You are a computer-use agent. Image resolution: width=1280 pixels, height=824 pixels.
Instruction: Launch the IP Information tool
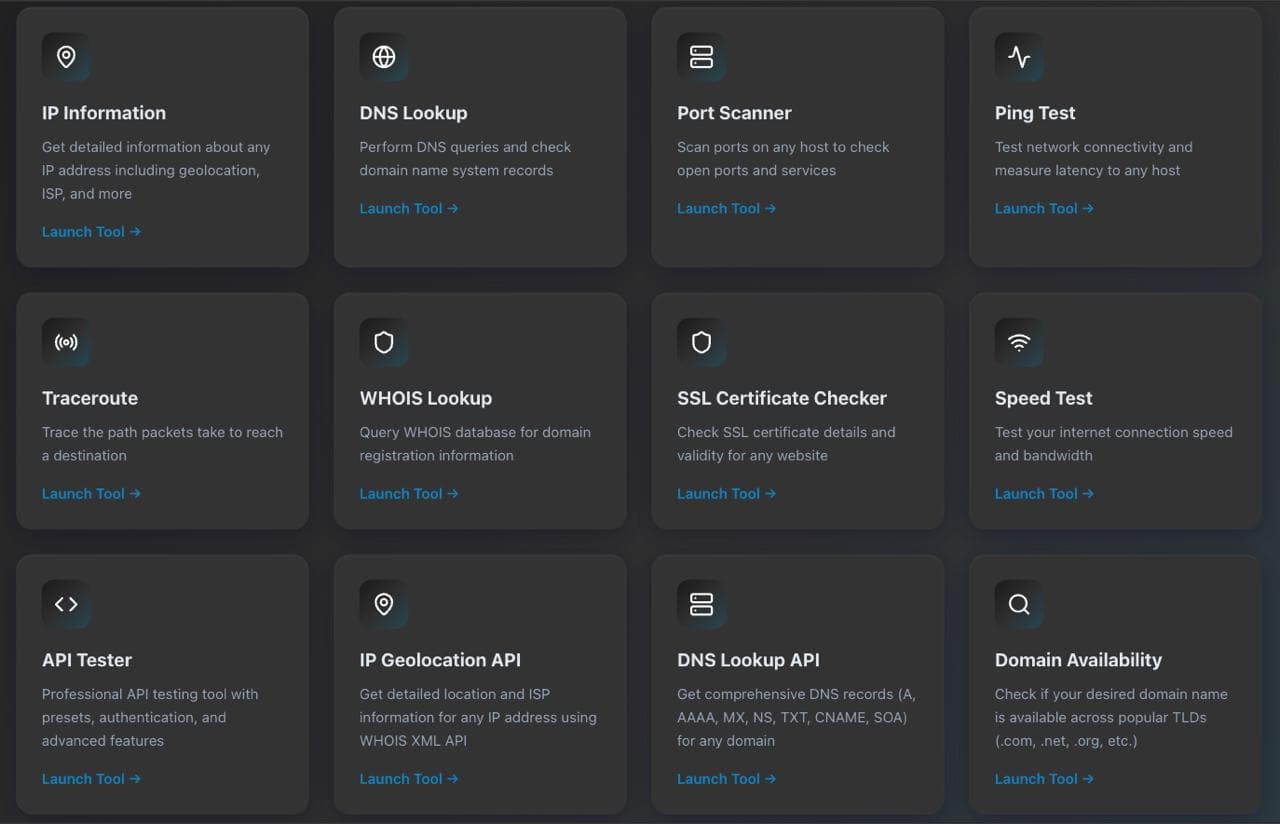pyautogui.click(x=91, y=231)
